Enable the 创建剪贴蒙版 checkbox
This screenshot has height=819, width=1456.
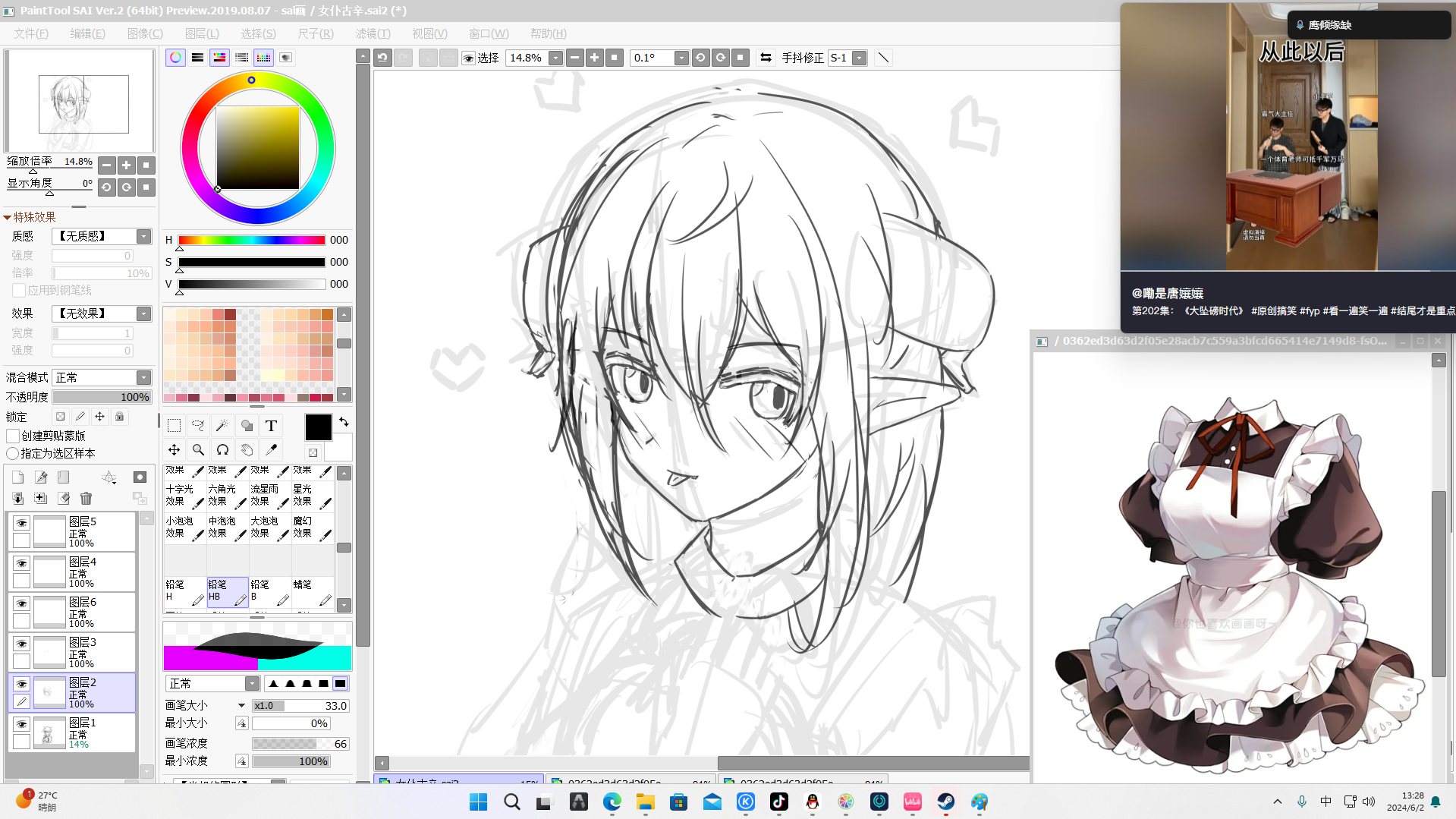click(x=13, y=436)
